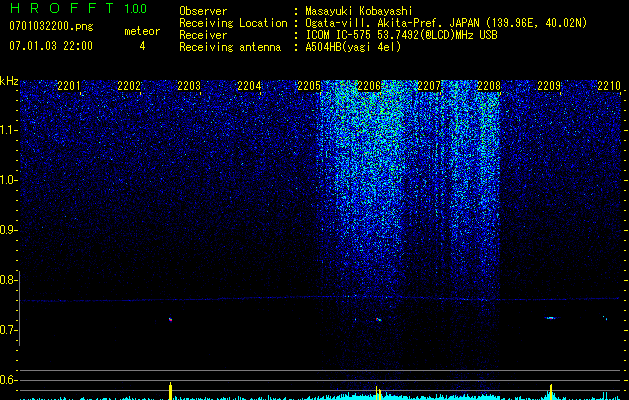The height and width of the screenshot is (400, 629).
Task: Click receiver value ICOM IC-575 53.7492 MHz USB
Action: pos(401,35)
